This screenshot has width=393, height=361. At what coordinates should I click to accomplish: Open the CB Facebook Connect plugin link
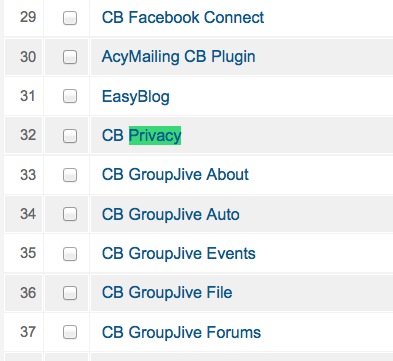tap(183, 17)
